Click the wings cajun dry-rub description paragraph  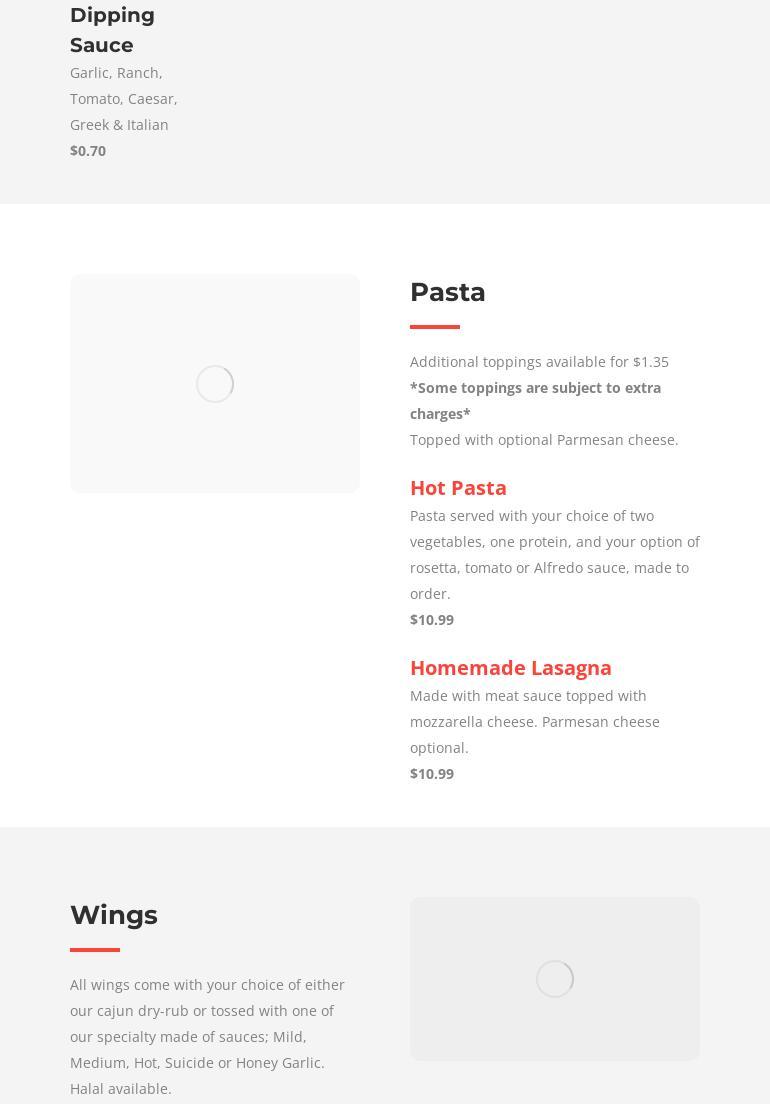(207, 1036)
